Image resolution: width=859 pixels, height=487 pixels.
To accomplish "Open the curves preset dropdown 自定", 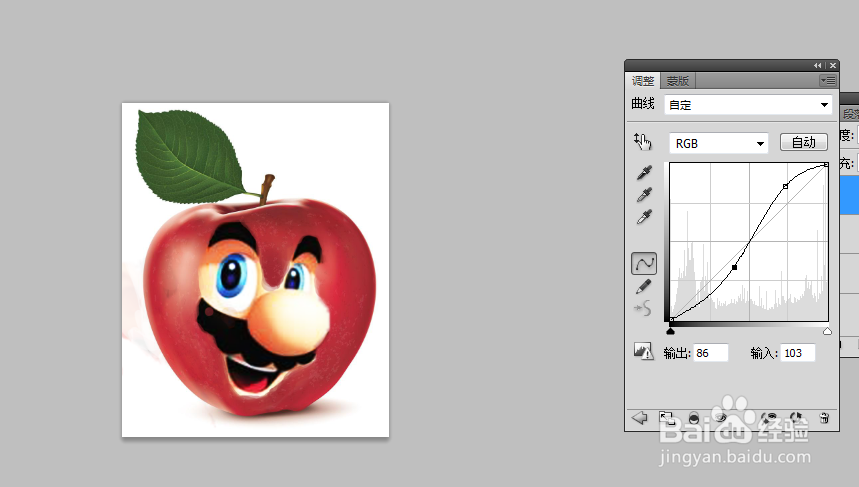I will click(748, 105).
